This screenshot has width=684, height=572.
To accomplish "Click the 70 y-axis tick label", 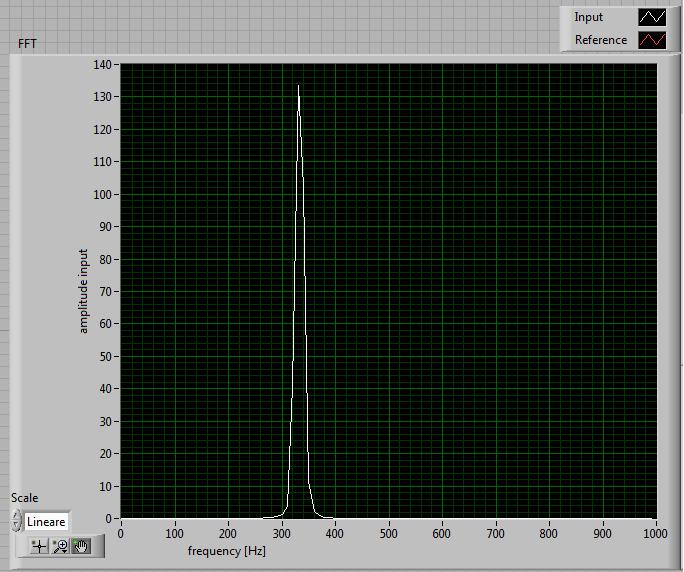I will tap(106, 291).
